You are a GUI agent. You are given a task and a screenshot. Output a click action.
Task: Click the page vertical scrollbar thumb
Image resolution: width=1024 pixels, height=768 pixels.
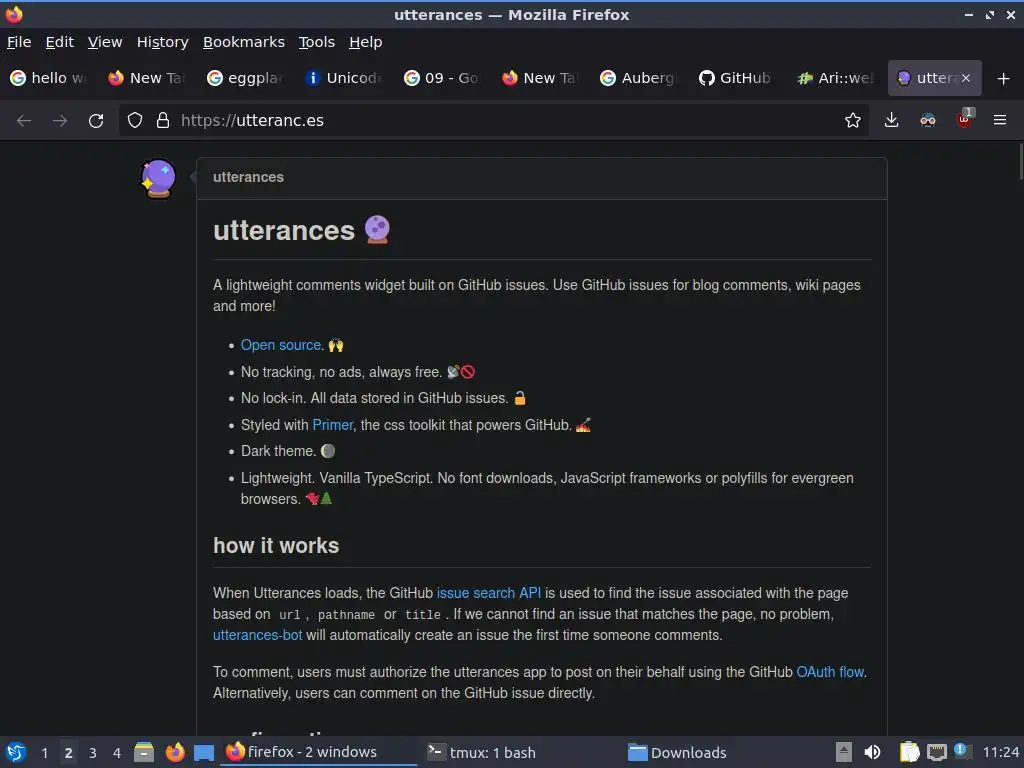click(x=1020, y=161)
